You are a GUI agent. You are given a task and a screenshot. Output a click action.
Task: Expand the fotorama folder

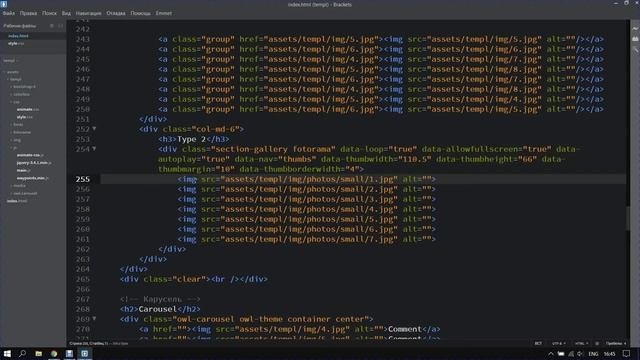22,132
